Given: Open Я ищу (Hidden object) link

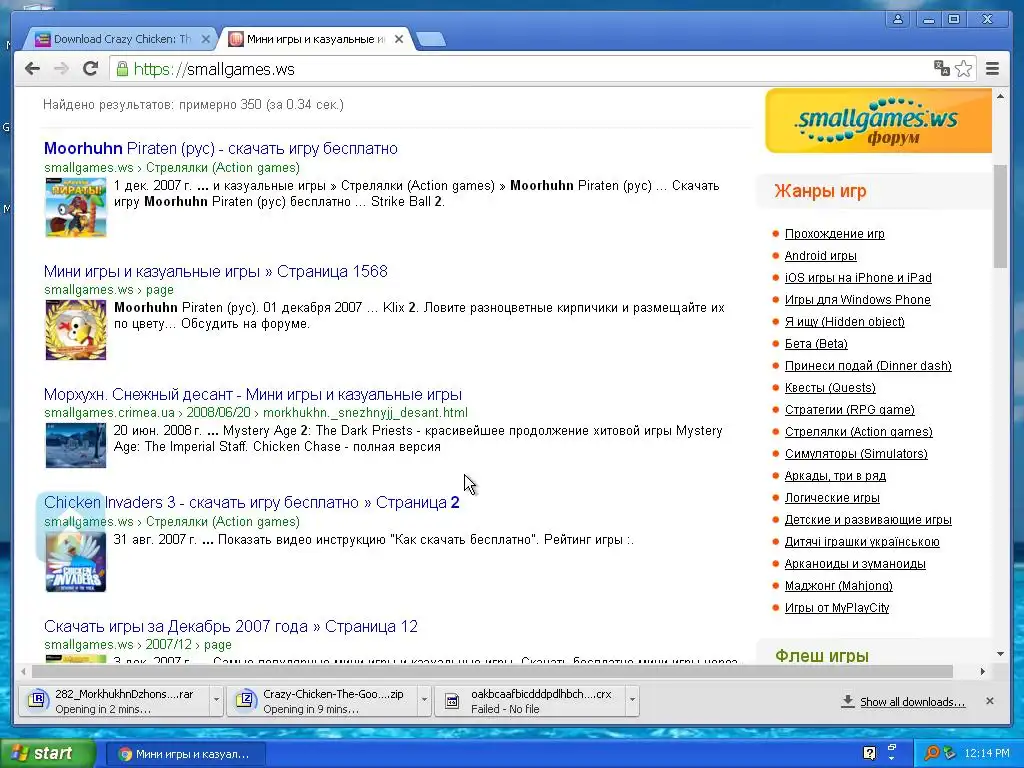Looking at the screenshot, I should tap(844, 322).
